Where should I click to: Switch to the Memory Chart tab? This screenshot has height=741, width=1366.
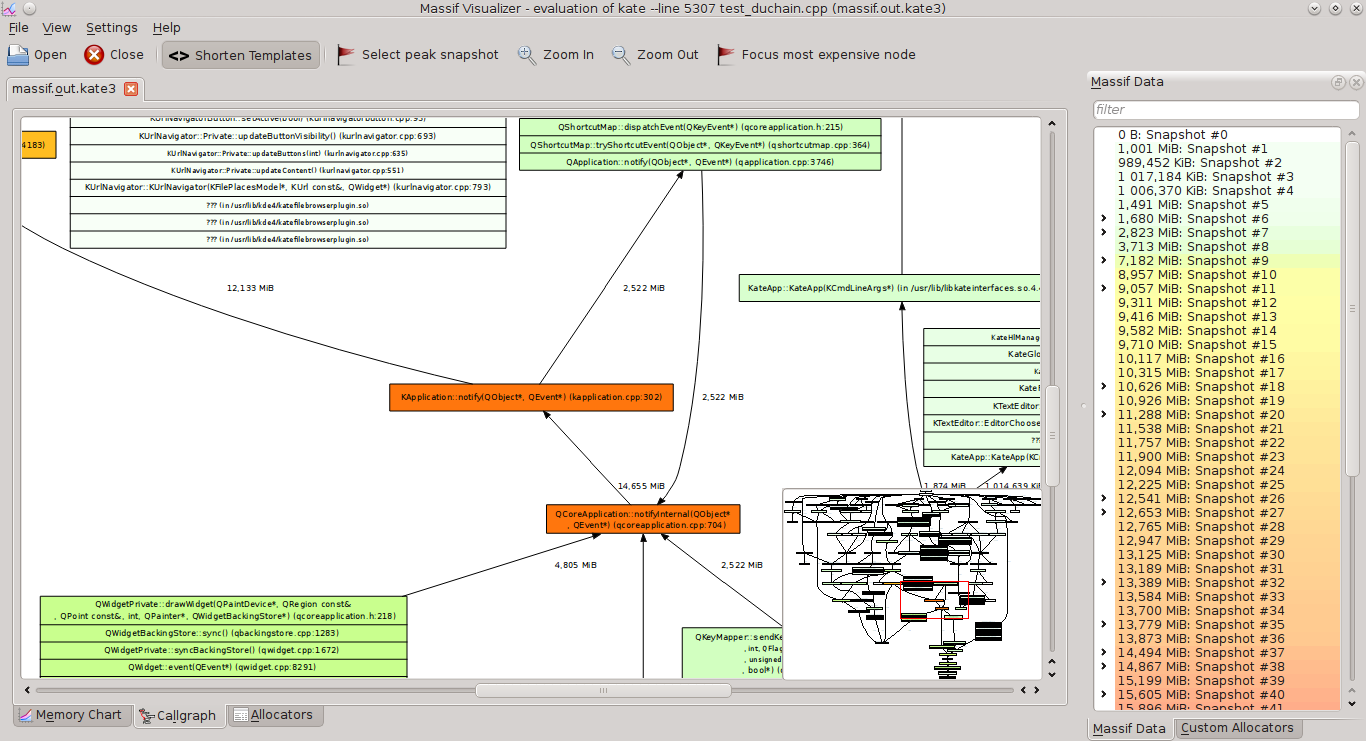[70, 715]
